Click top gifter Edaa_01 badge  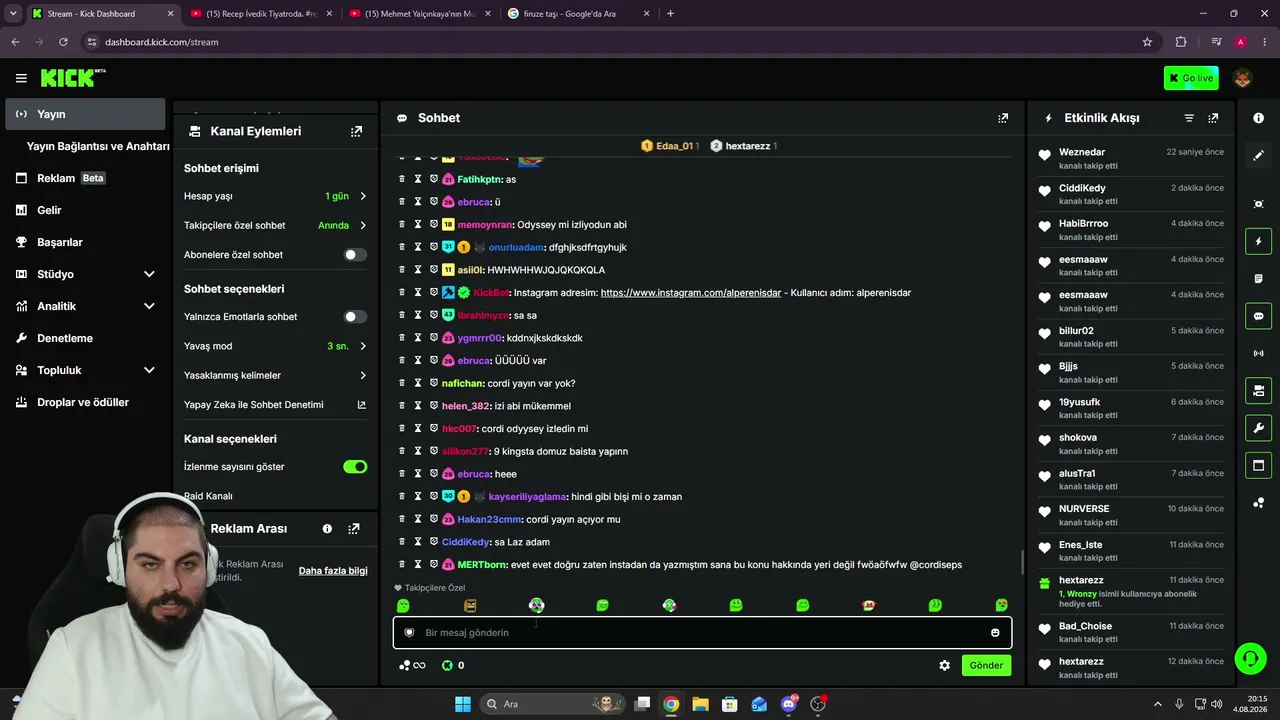[x=670, y=146]
